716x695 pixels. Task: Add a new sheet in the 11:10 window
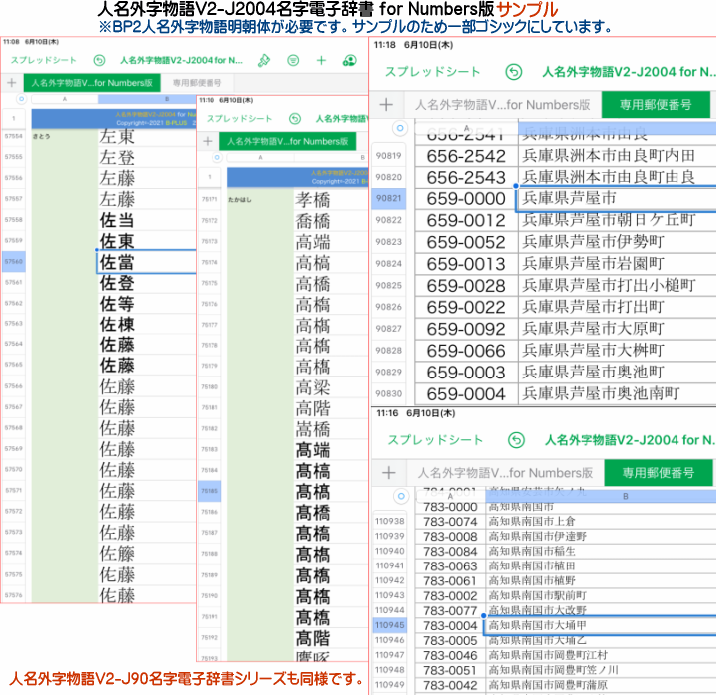tap(208, 141)
